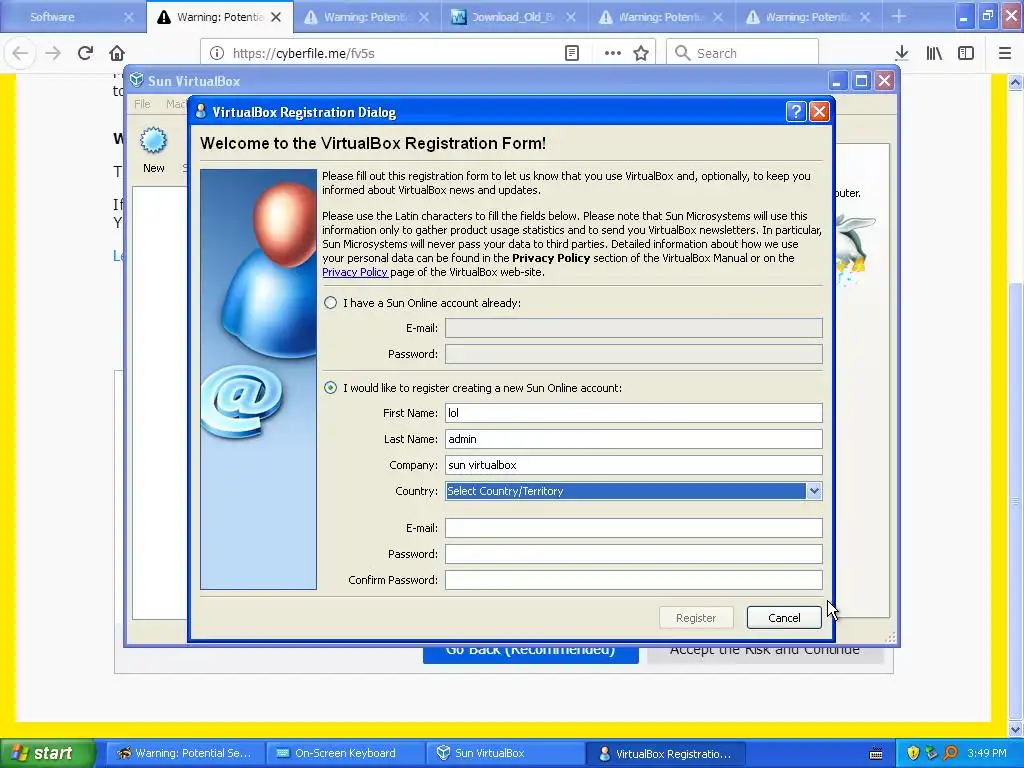Open the Windows start button

tap(46, 754)
